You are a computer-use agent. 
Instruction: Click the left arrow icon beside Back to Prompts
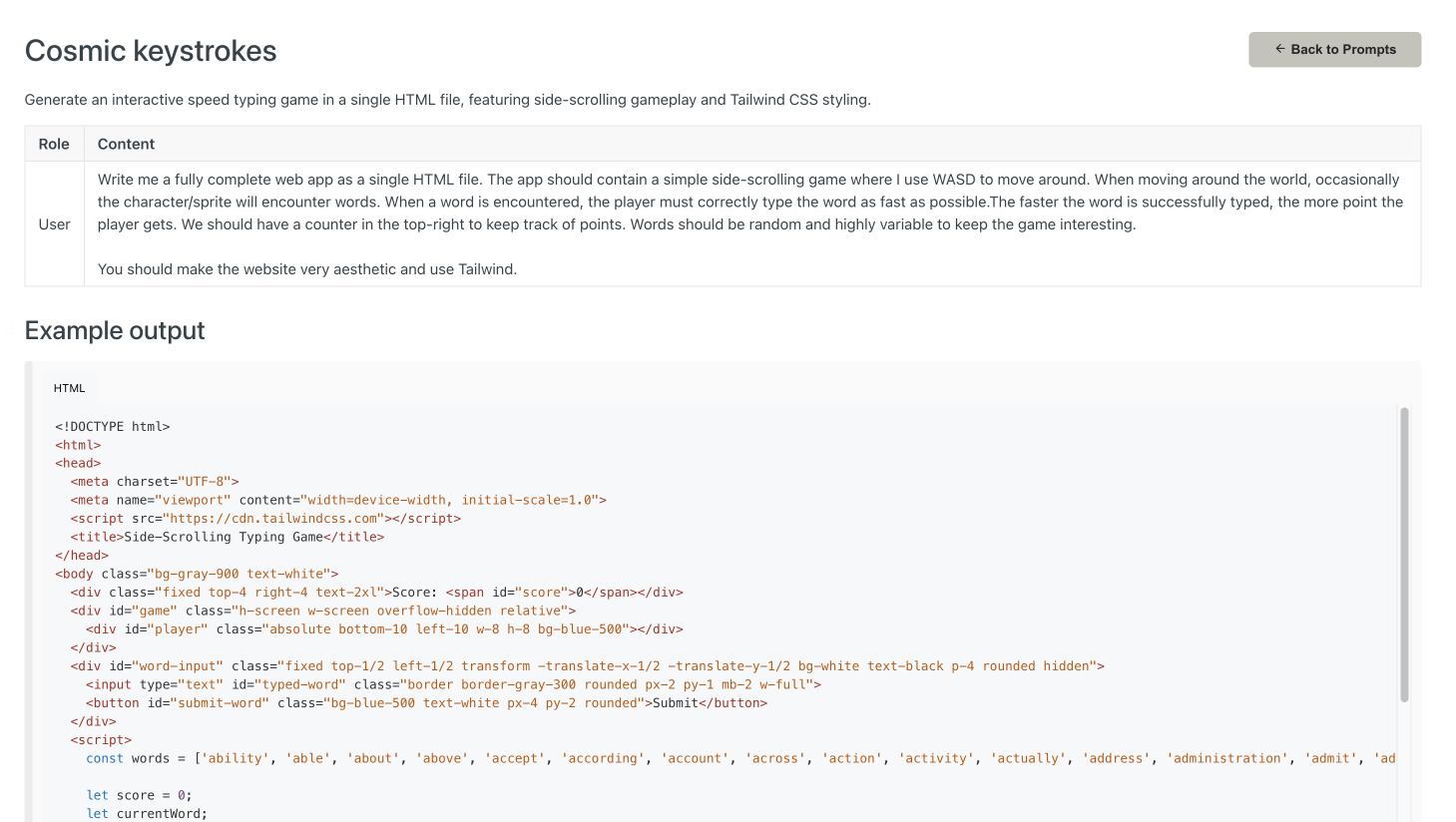click(x=1279, y=49)
